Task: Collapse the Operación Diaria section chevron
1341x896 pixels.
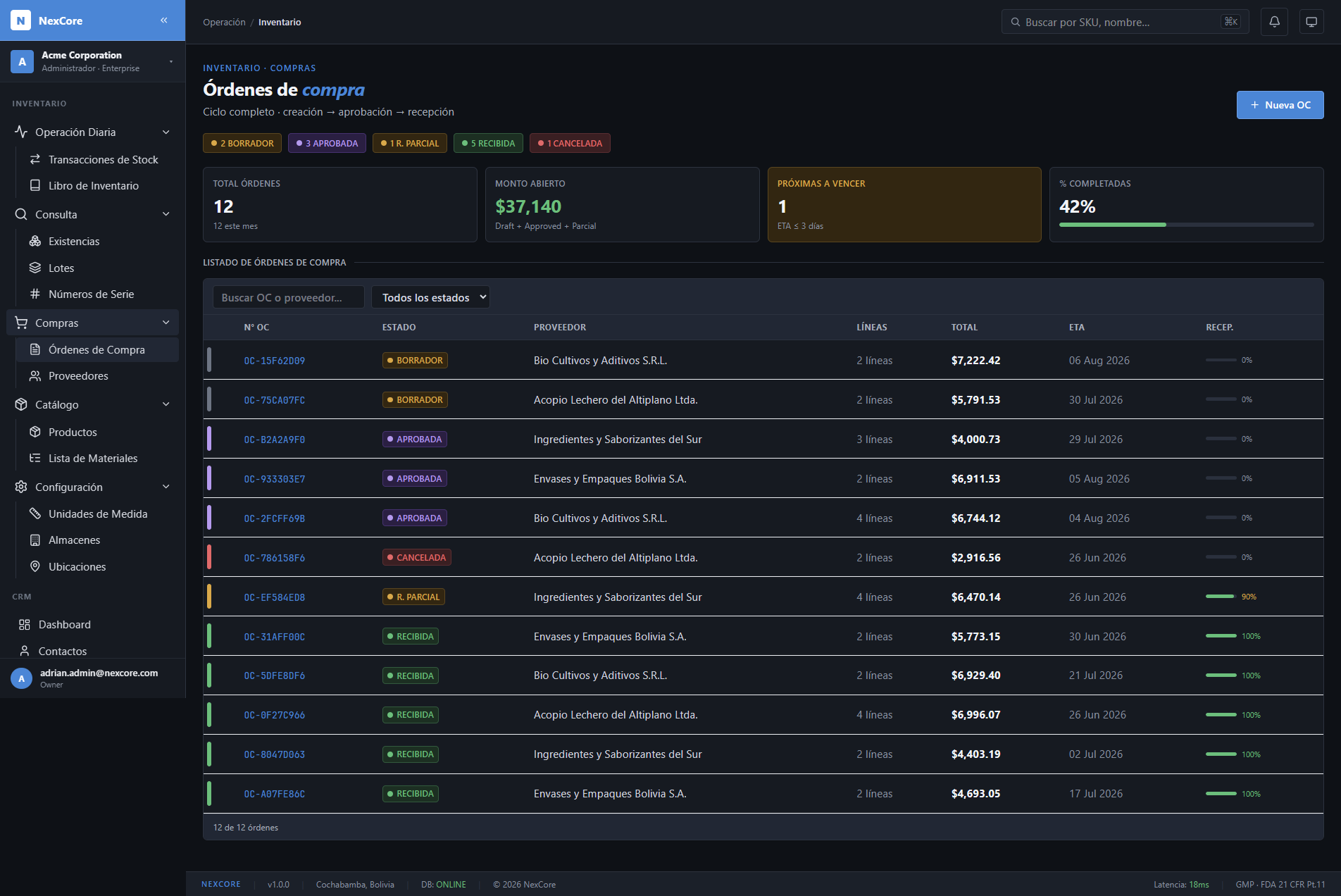Action: point(166,132)
